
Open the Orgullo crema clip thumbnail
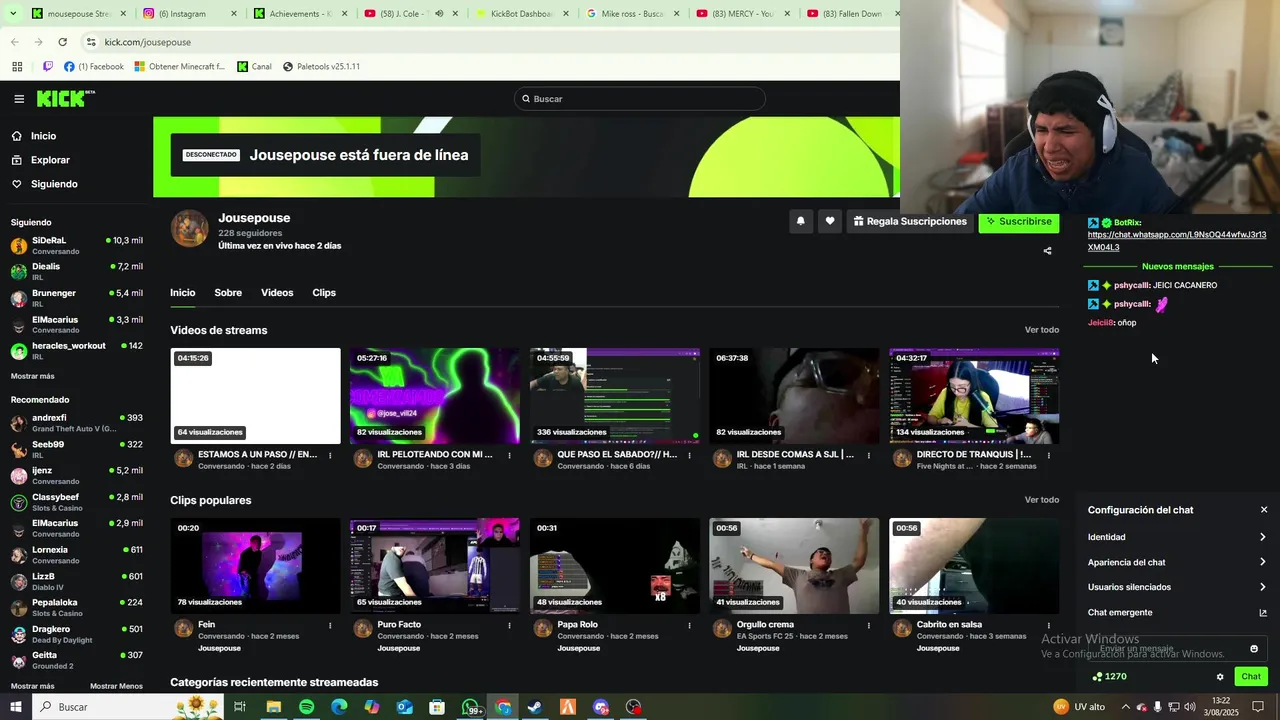pyautogui.click(x=794, y=566)
